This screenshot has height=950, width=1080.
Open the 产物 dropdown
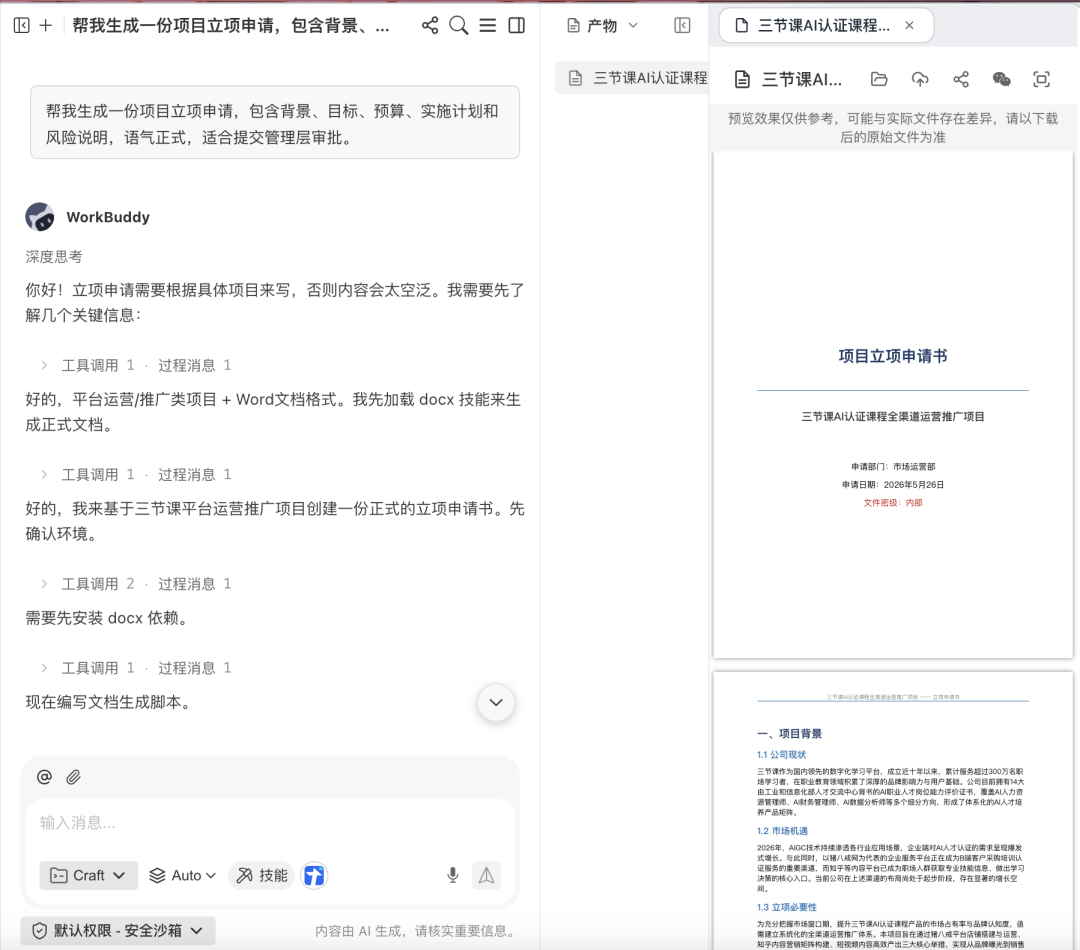click(603, 25)
